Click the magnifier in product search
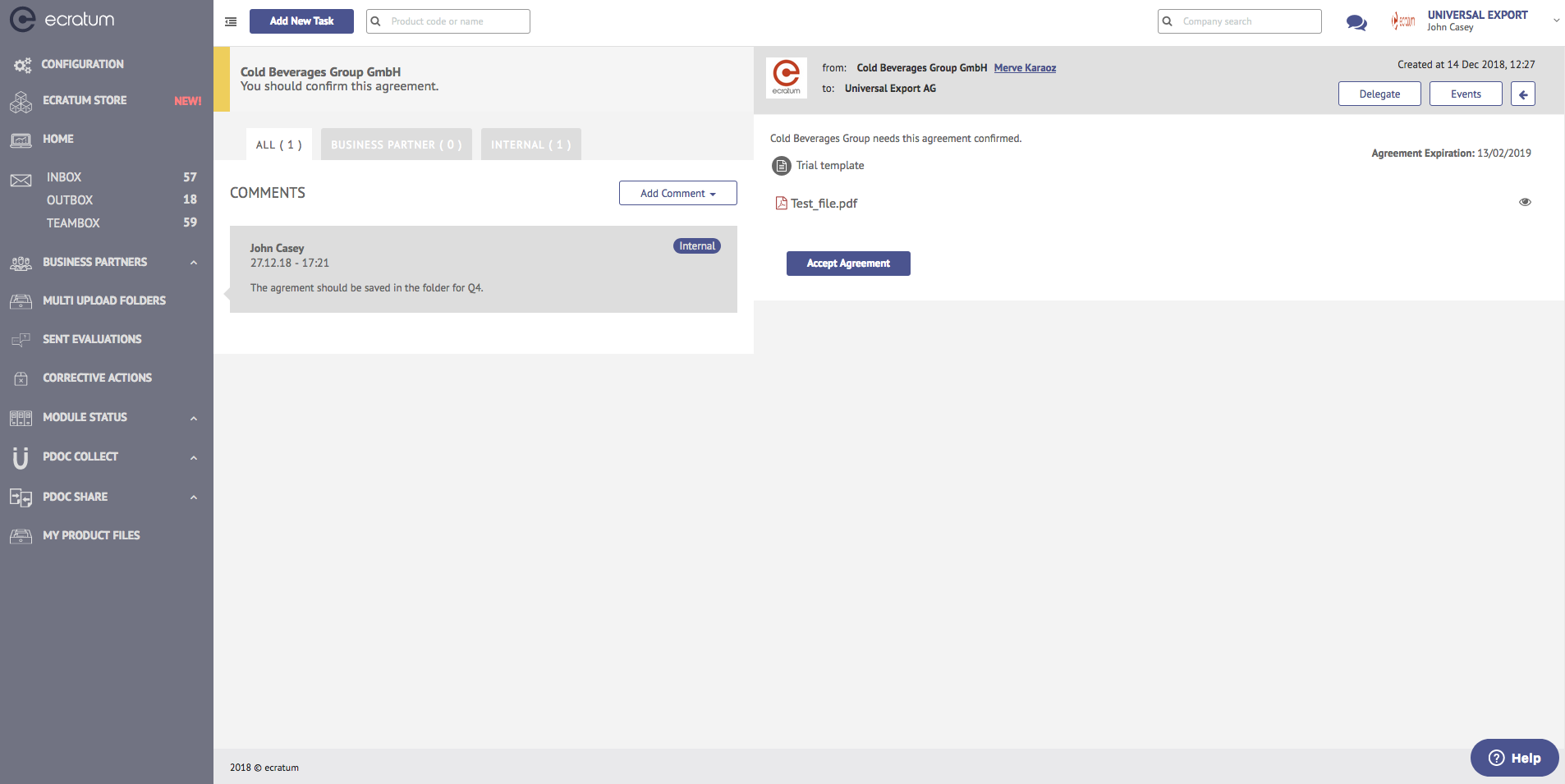 pyautogui.click(x=376, y=21)
